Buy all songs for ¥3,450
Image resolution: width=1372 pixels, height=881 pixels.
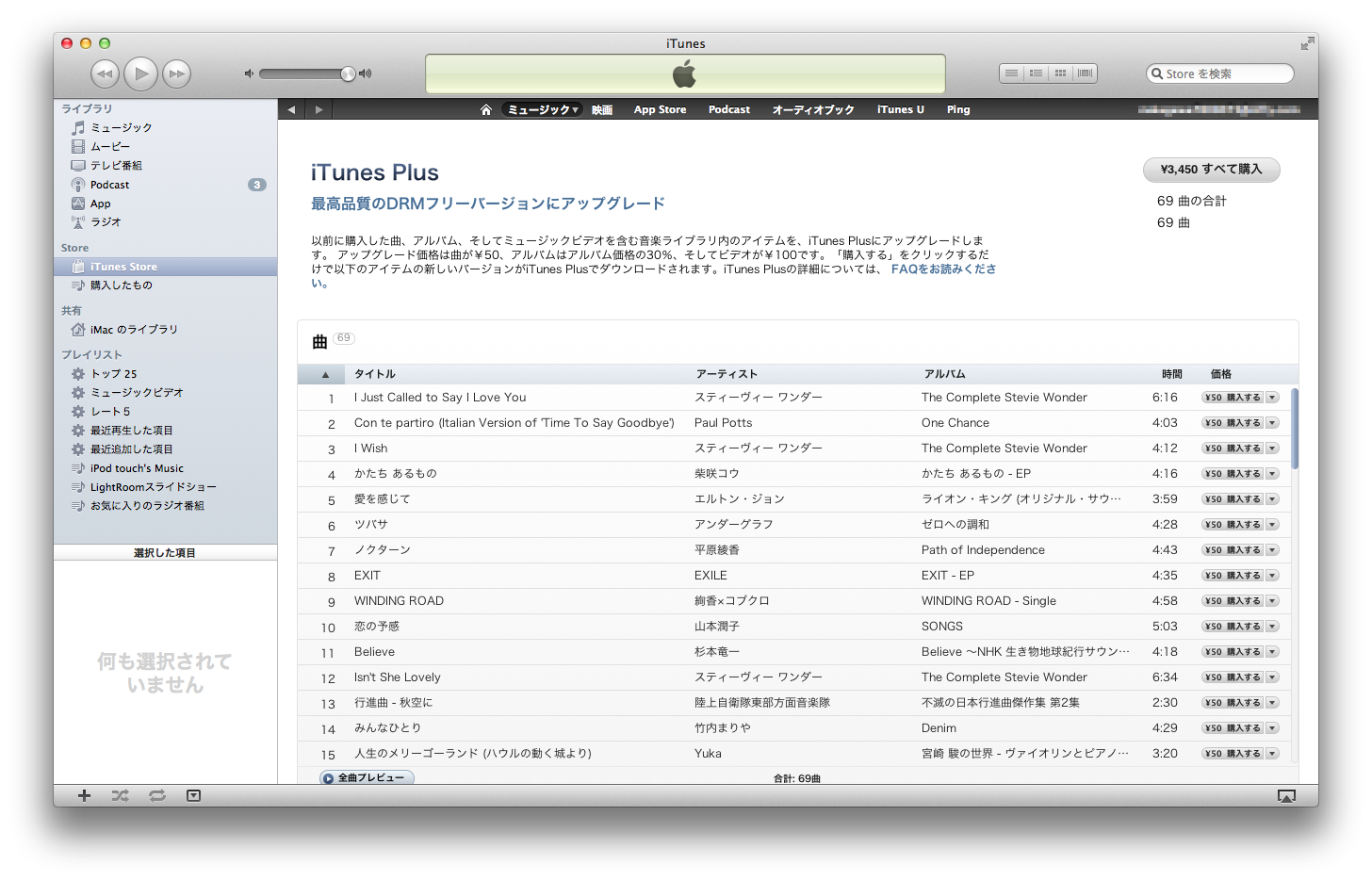coord(1211,170)
